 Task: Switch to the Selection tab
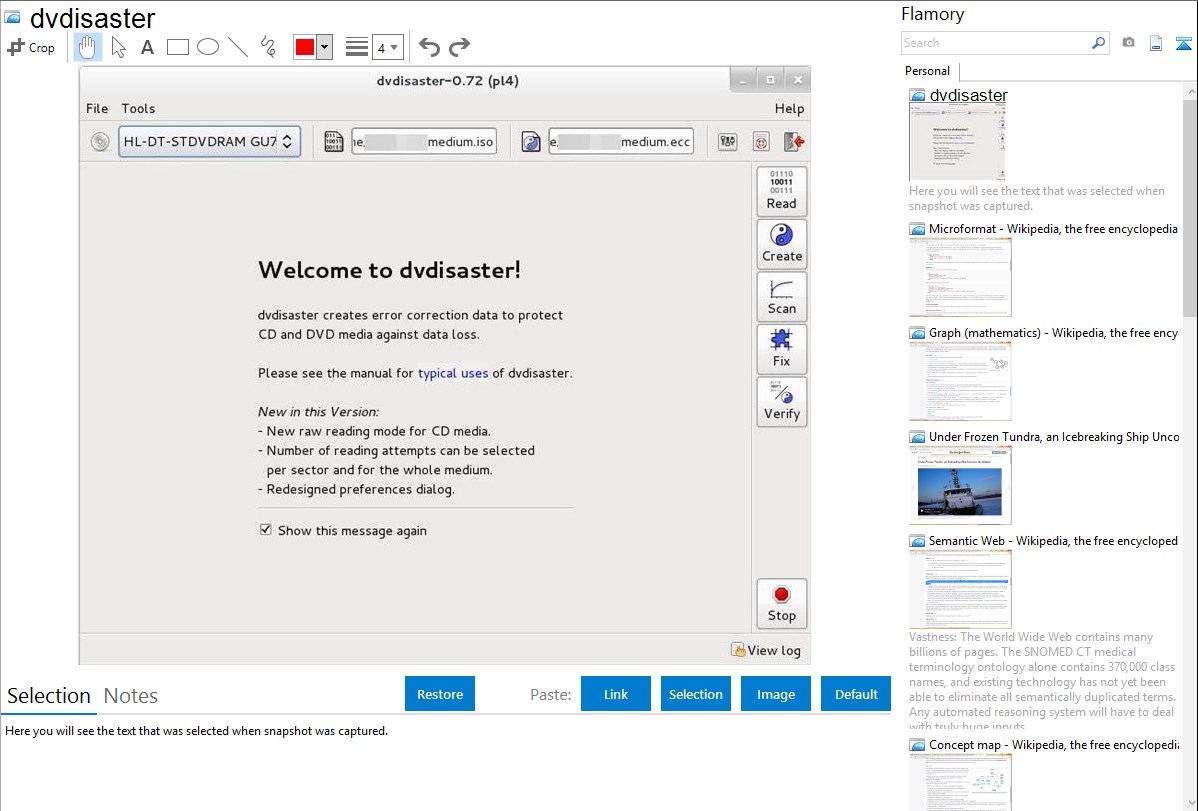(x=49, y=696)
